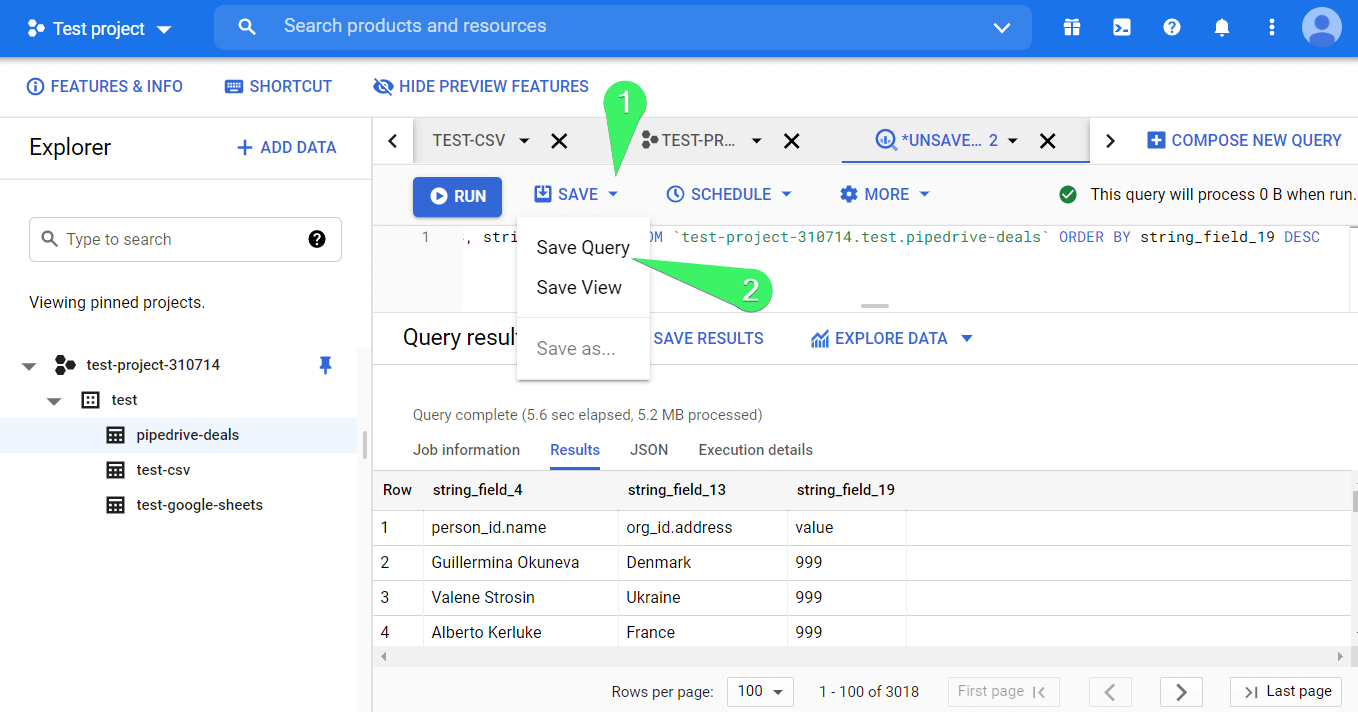
Task: Expand the Test project selector dropdown
Action: tap(164, 30)
